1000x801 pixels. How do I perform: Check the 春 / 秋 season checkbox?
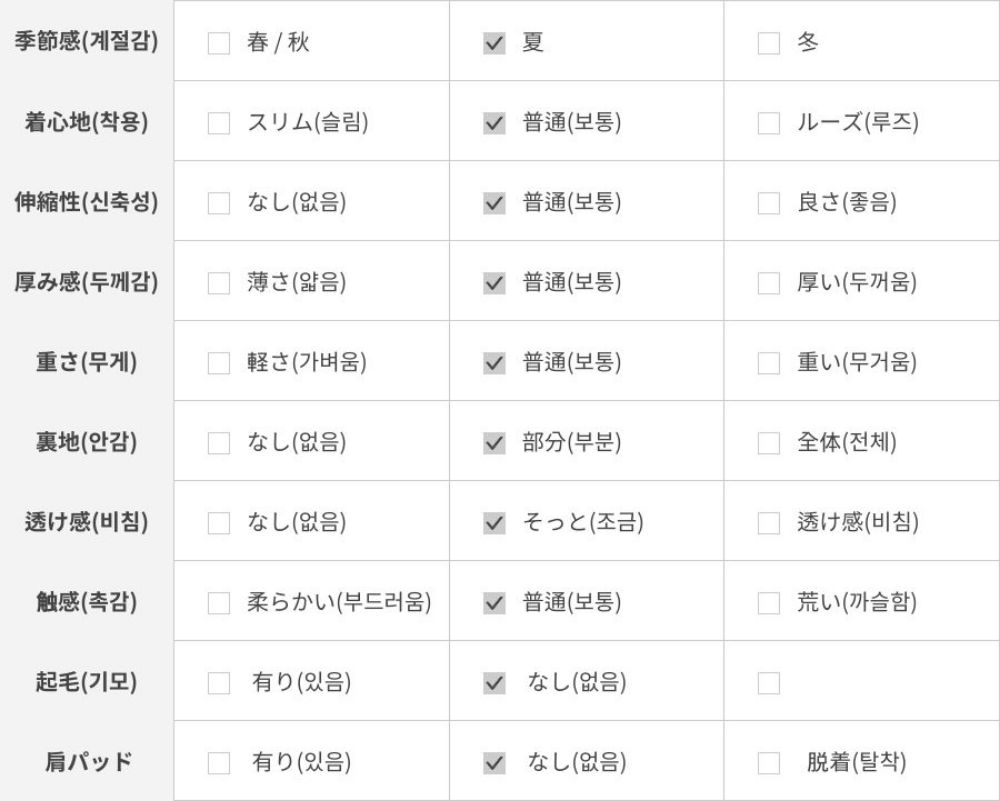[218, 44]
